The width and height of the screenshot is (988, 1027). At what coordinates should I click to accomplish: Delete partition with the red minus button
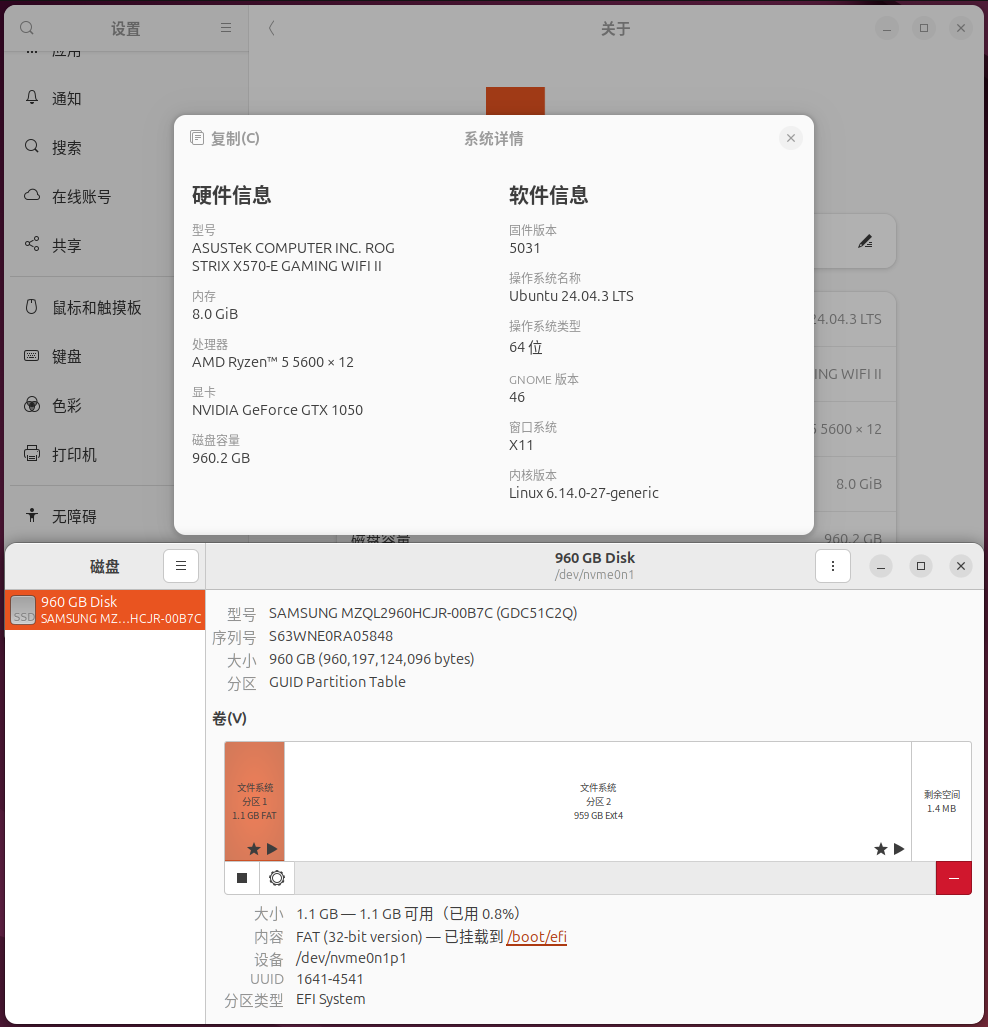[x=953, y=878]
